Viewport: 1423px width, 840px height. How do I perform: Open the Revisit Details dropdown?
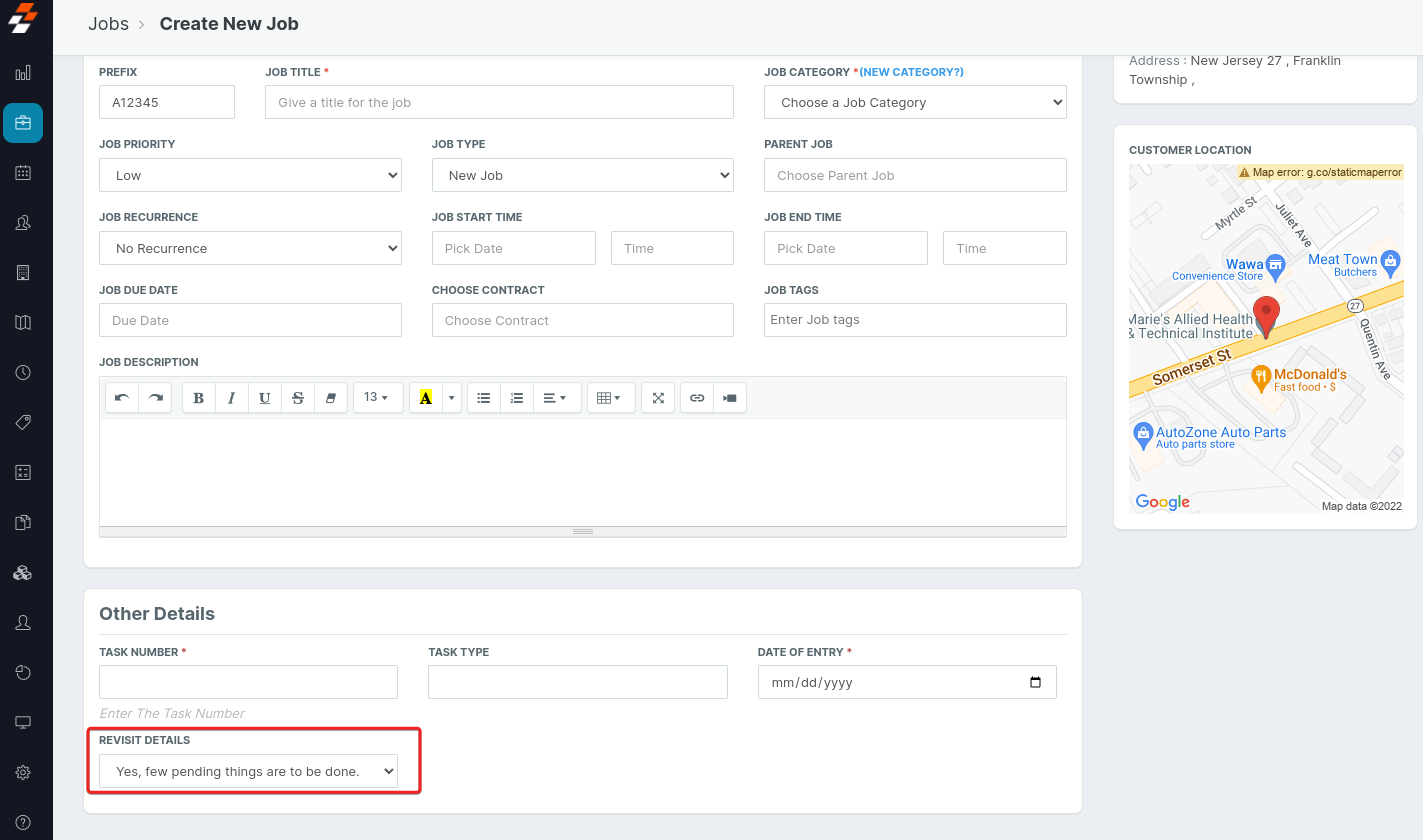click(248, 771)
